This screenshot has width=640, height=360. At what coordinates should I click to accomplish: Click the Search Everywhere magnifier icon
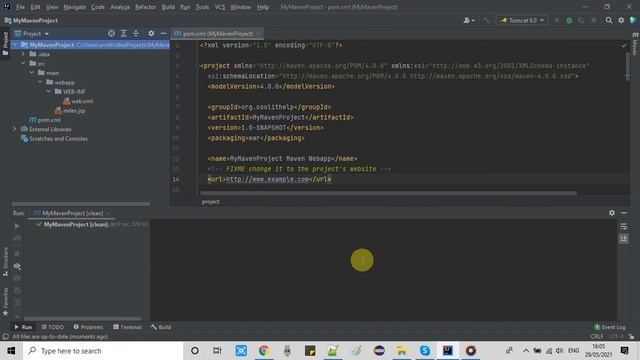coord(609,20)
